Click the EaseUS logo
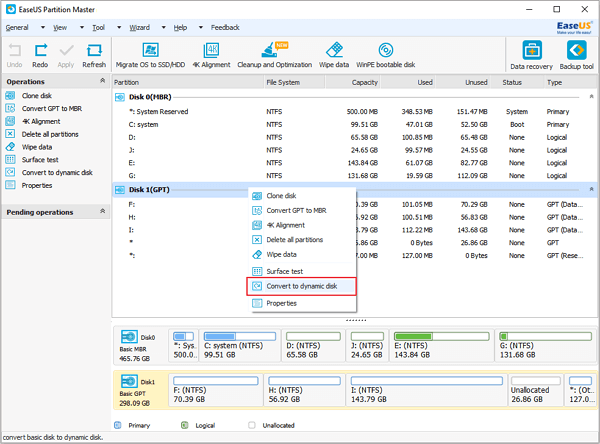 click(x=574, y=27)
